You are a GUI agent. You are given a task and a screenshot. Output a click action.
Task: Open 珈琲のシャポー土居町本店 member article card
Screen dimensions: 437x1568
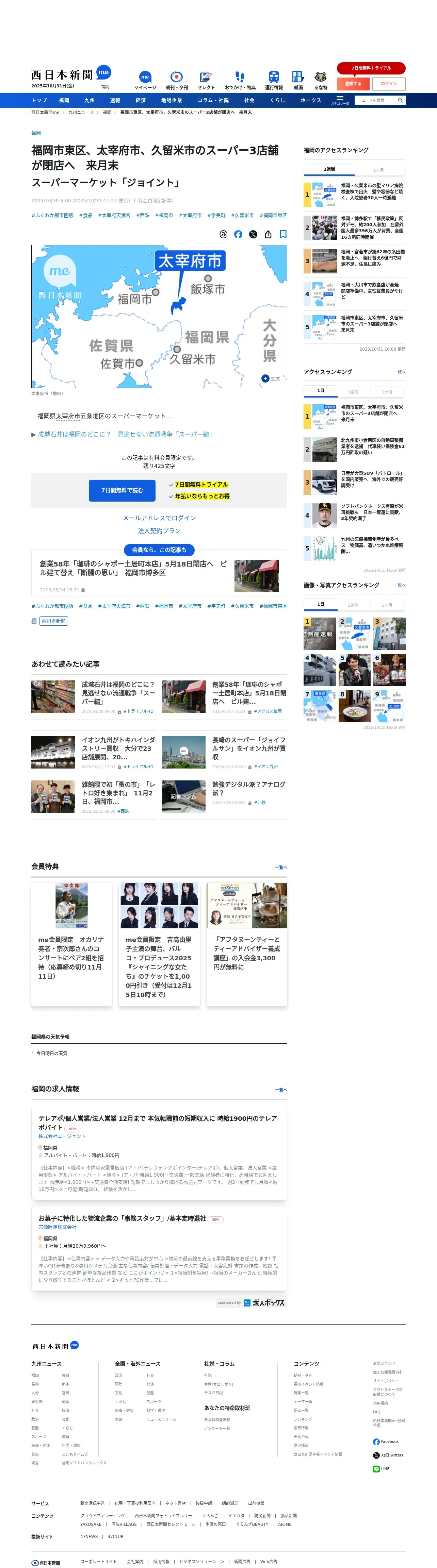click(159, 573)
